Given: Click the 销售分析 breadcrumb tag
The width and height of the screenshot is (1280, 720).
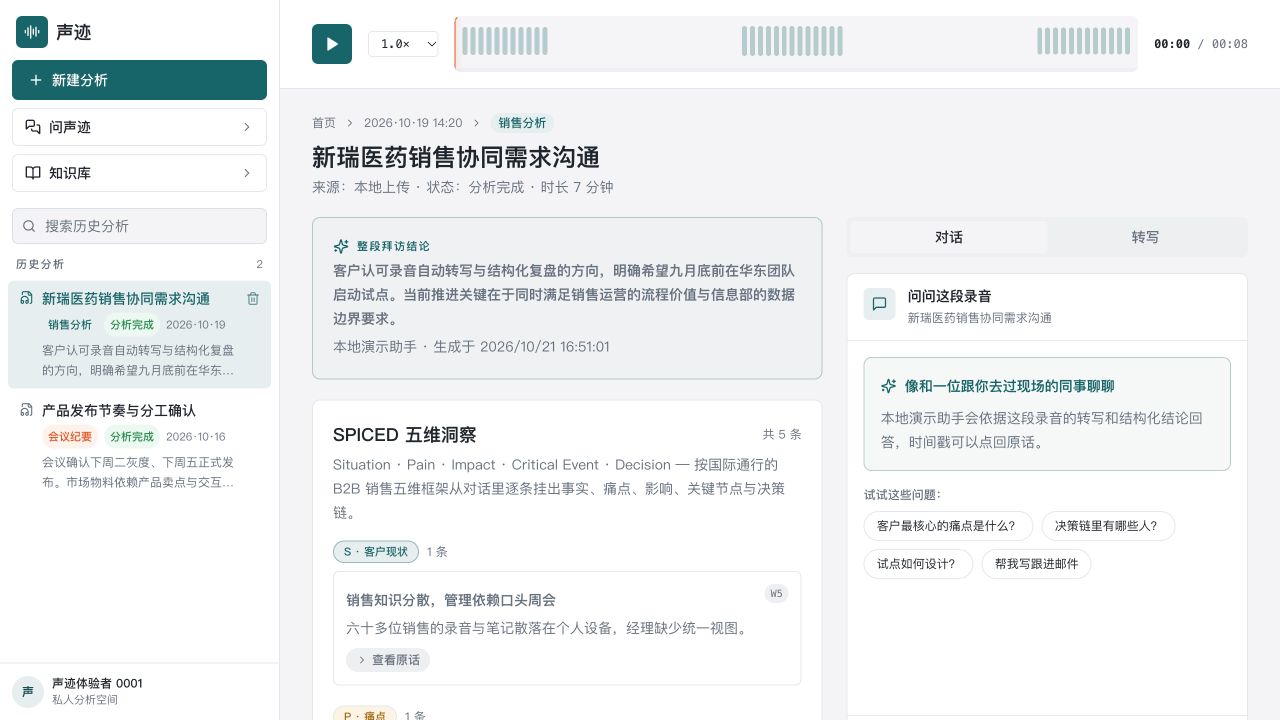Looking at the screenshot, I should pyautogui.click(x=522, y=123).
